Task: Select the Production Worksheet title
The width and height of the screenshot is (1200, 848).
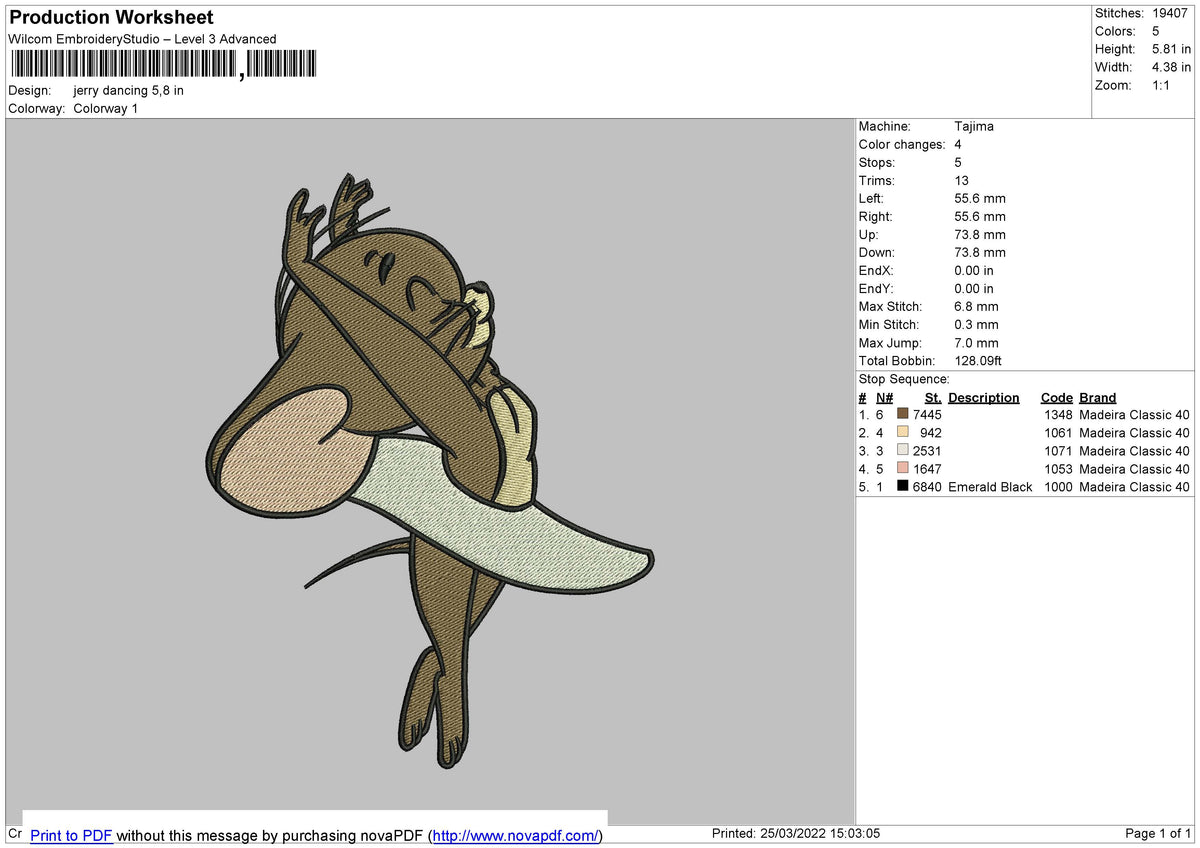Action: (x=111, y=17)
